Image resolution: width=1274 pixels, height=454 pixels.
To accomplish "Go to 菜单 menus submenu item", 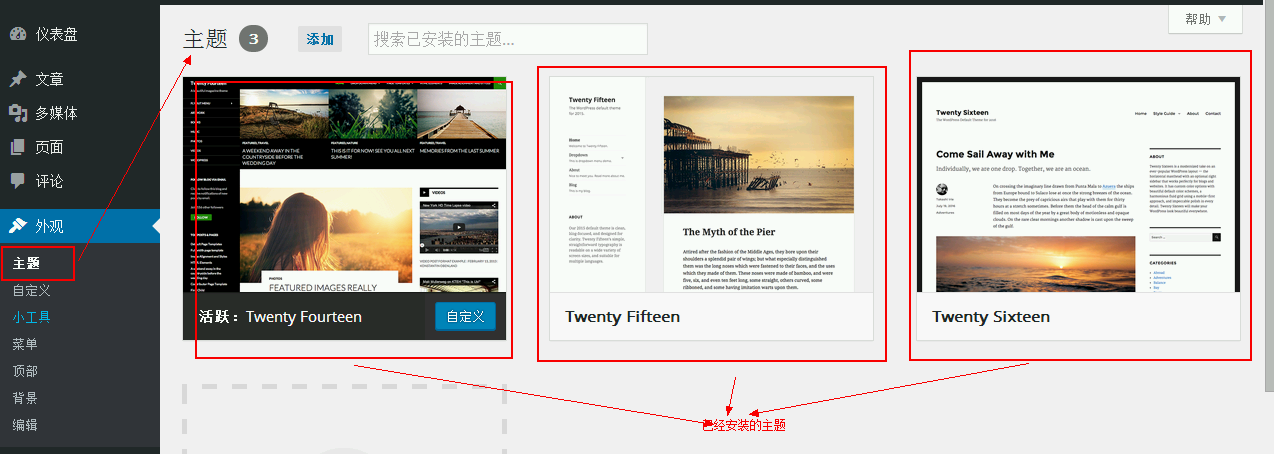I will point(26,344).
